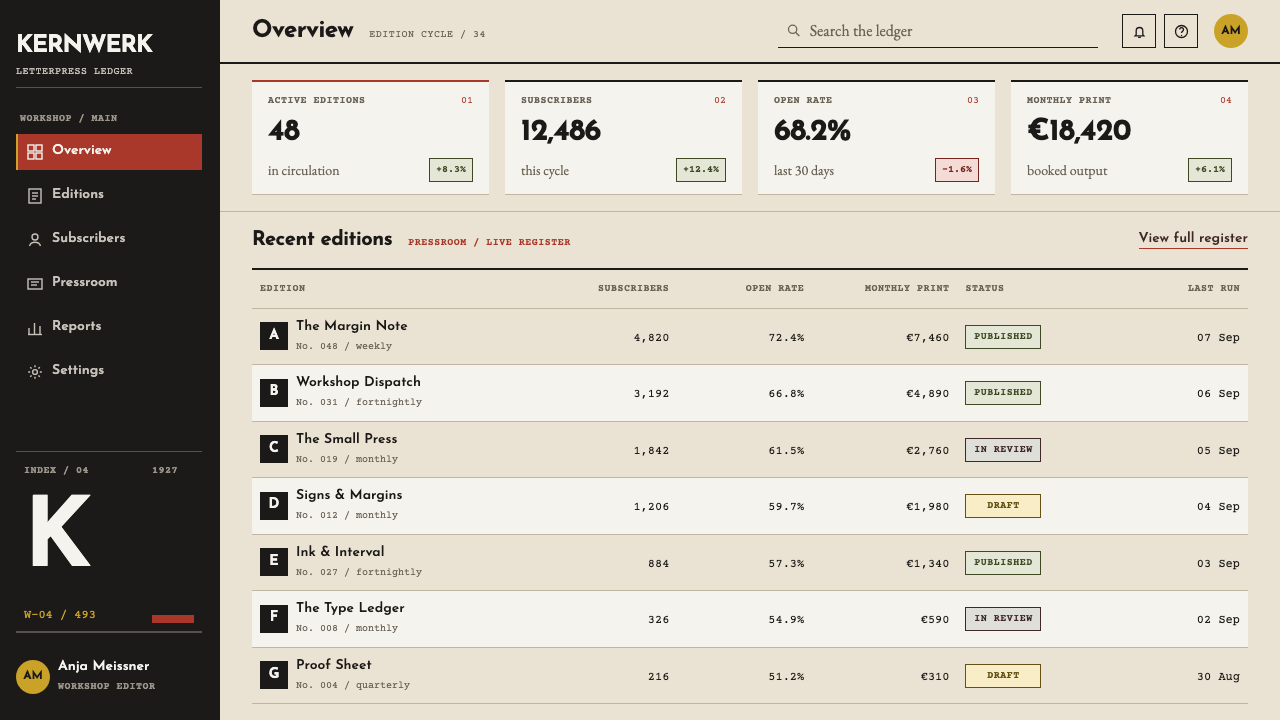Click the Active Editions stat card

pos(370,137)
